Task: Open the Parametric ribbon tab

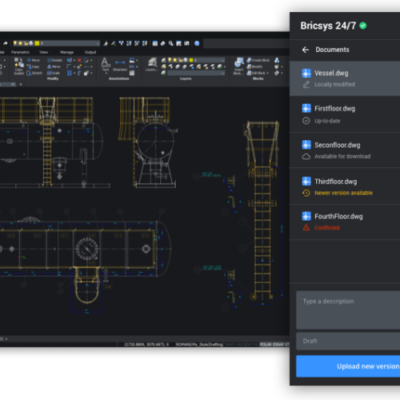Action: 20,52
